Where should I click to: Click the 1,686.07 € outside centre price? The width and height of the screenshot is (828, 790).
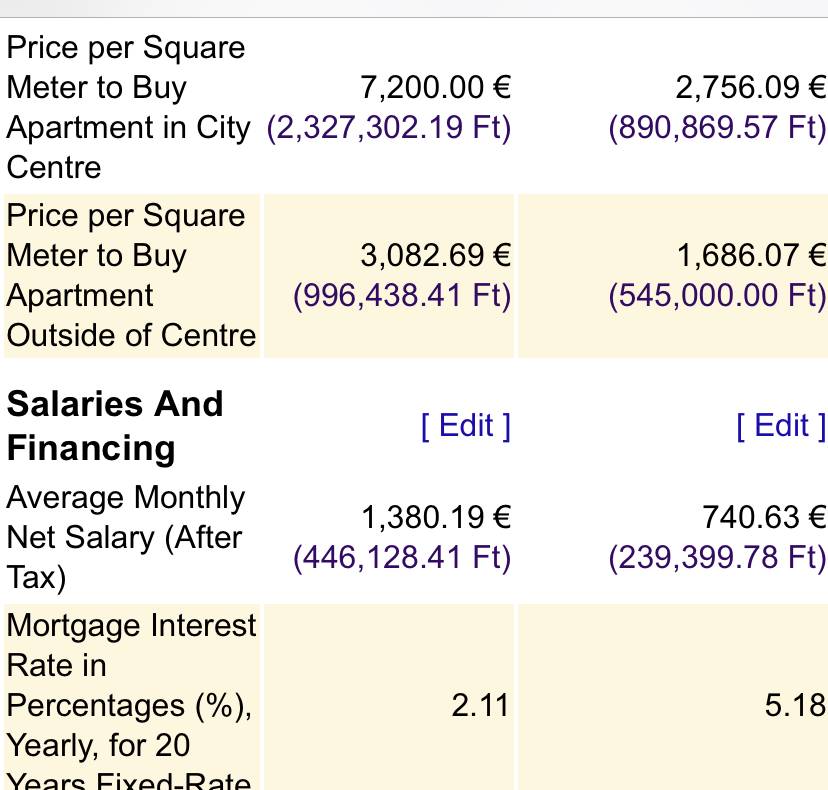751,255
